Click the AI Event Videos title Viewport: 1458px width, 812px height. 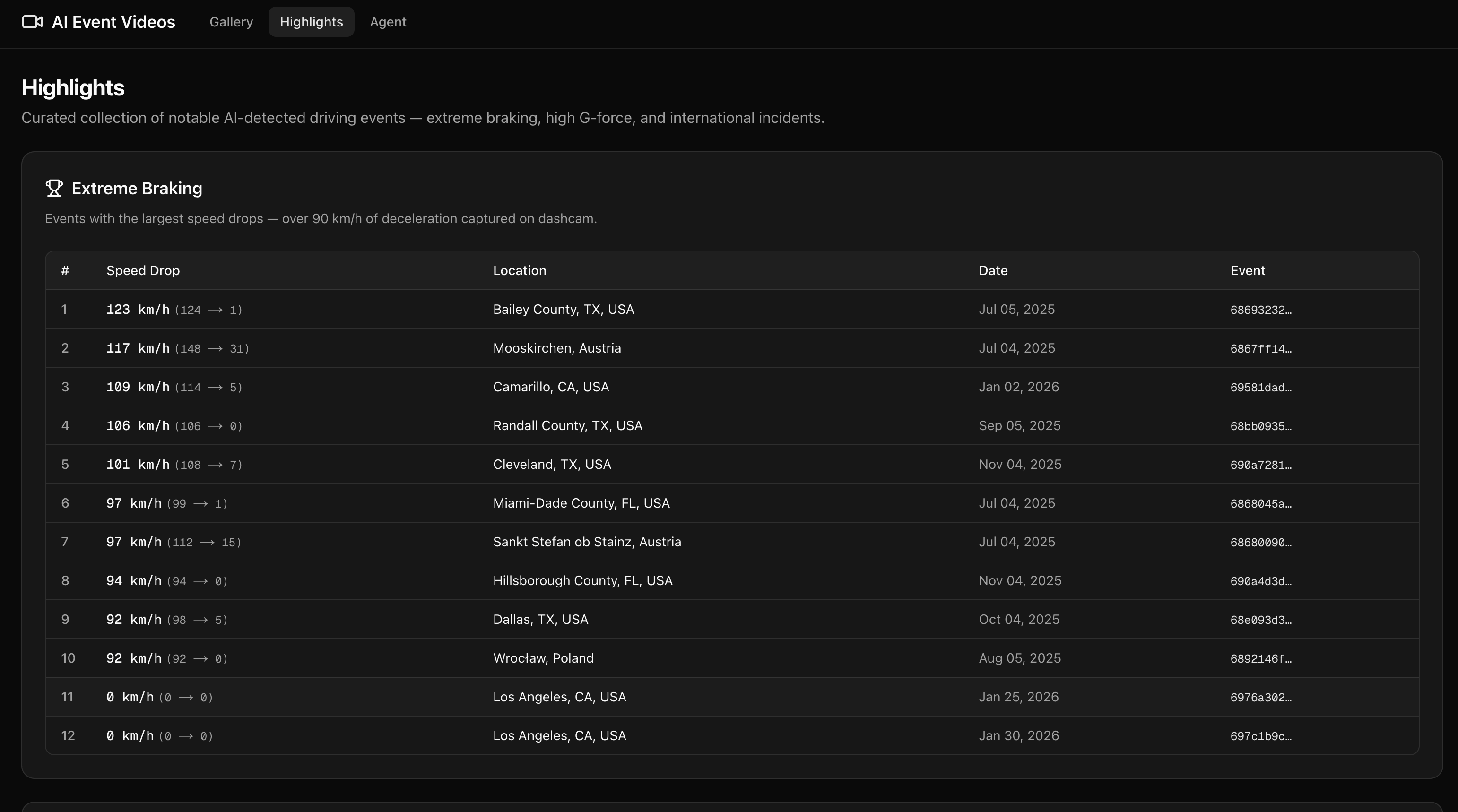(113, 22)
